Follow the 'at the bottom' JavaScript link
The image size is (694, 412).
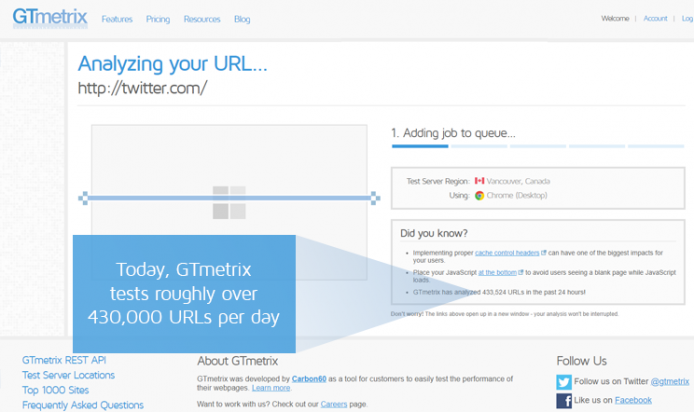[495, 271]
